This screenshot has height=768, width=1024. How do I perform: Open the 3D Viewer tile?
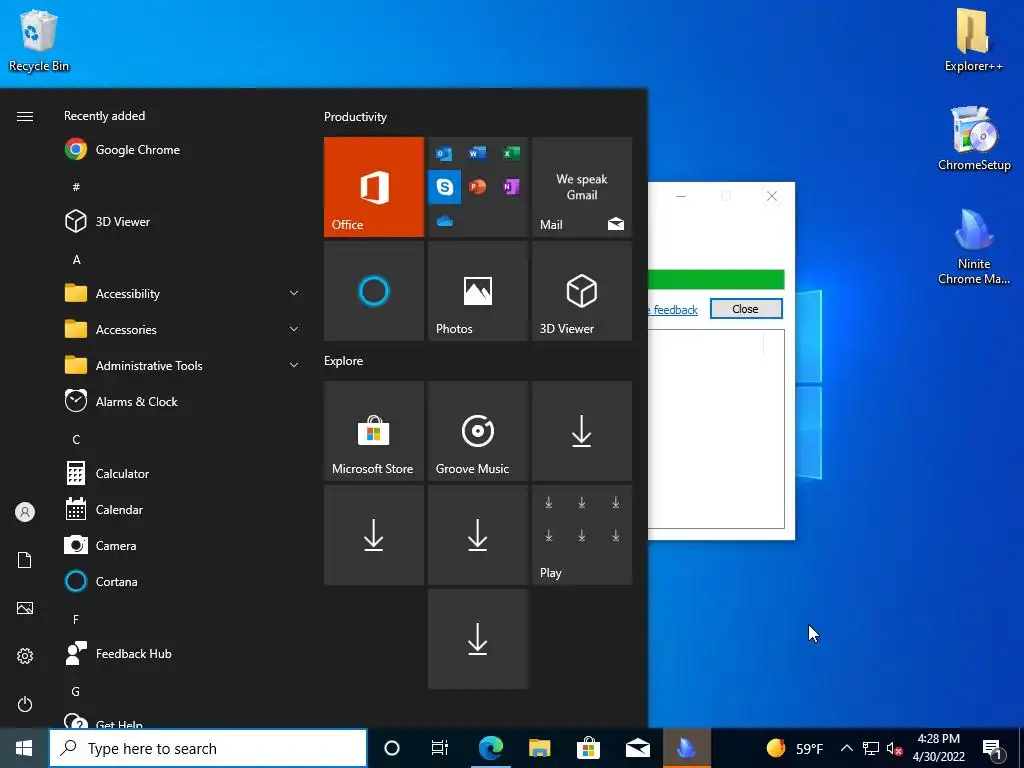582,291
